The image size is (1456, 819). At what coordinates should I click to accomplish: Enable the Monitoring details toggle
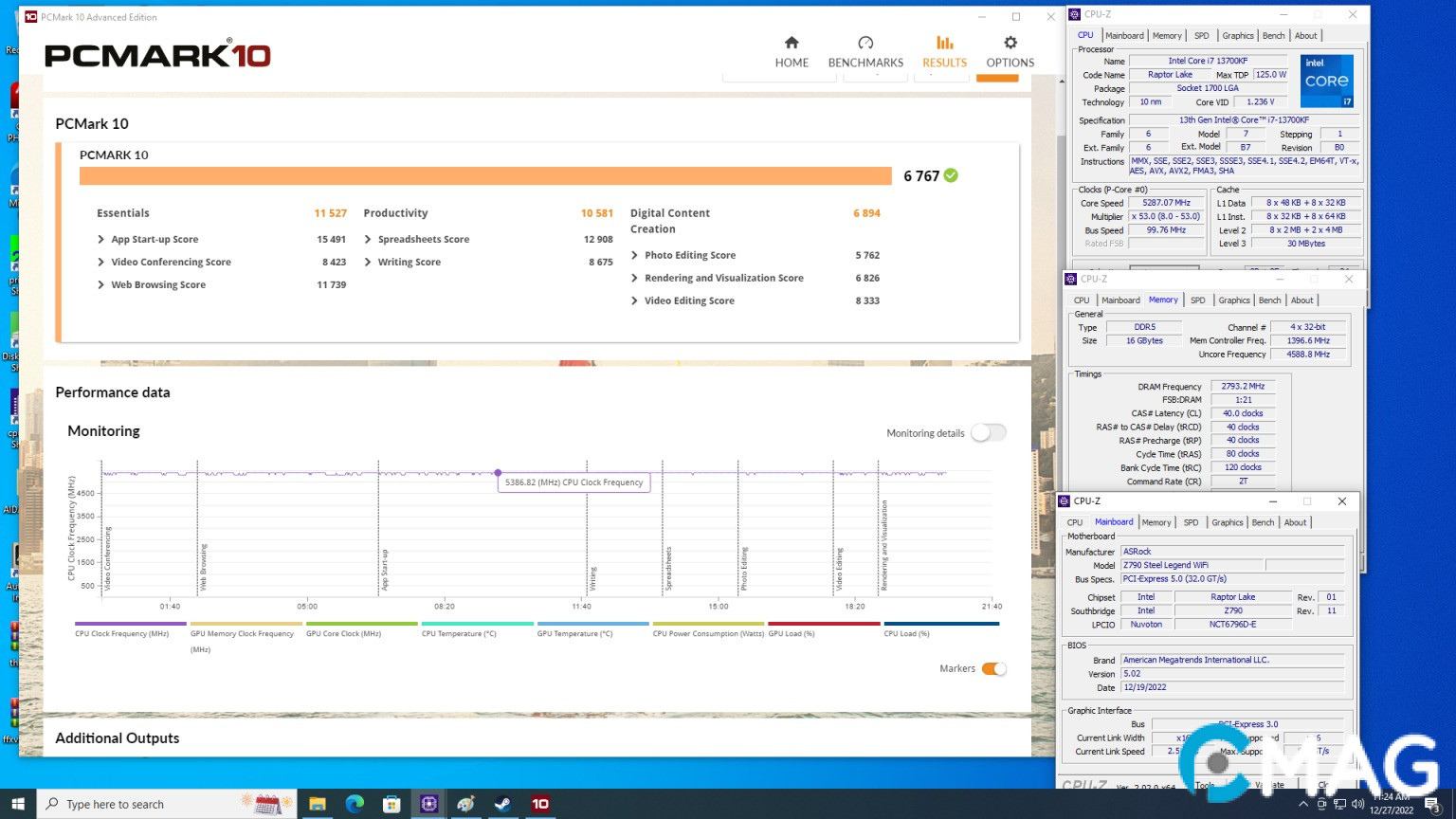[x=988, y=433]
